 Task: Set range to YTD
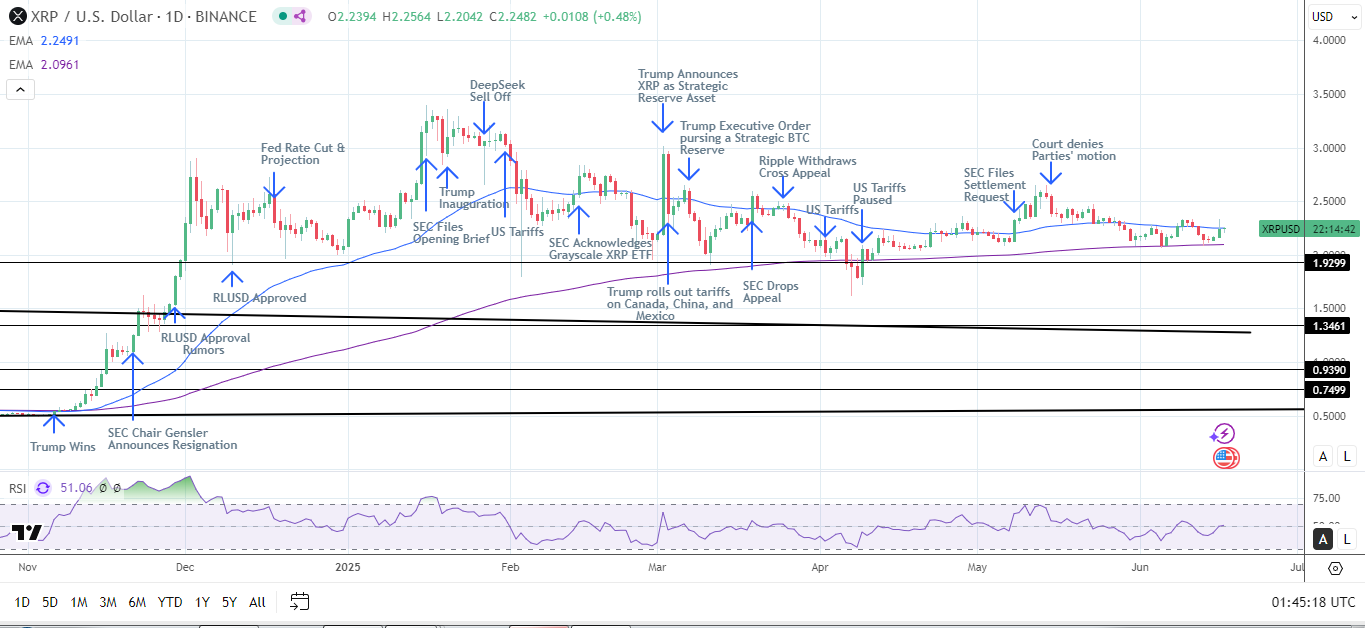click(170, 602)
